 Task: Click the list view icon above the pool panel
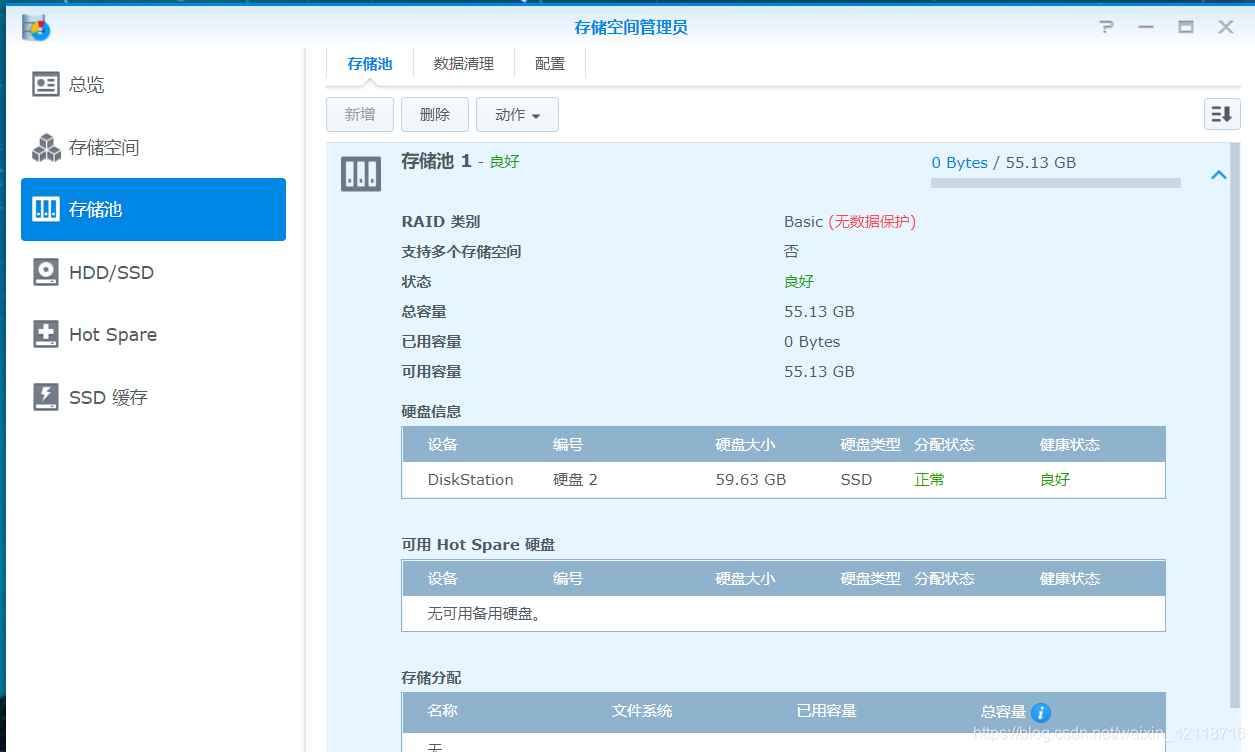[1221, 114]
